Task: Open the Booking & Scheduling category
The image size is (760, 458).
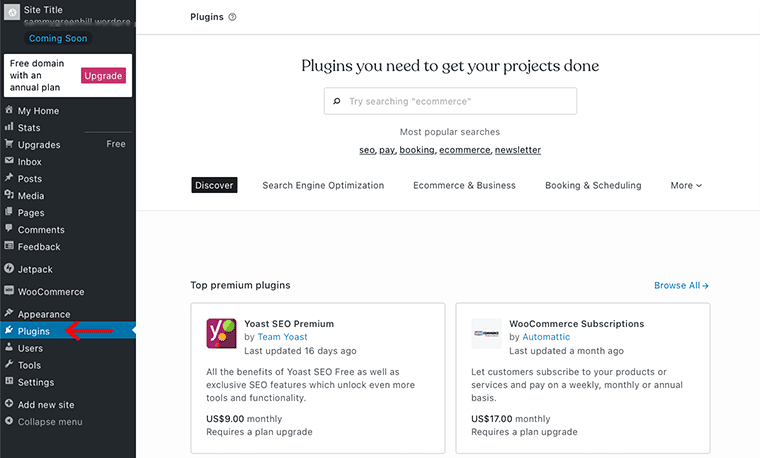Action: coord(593,186)
